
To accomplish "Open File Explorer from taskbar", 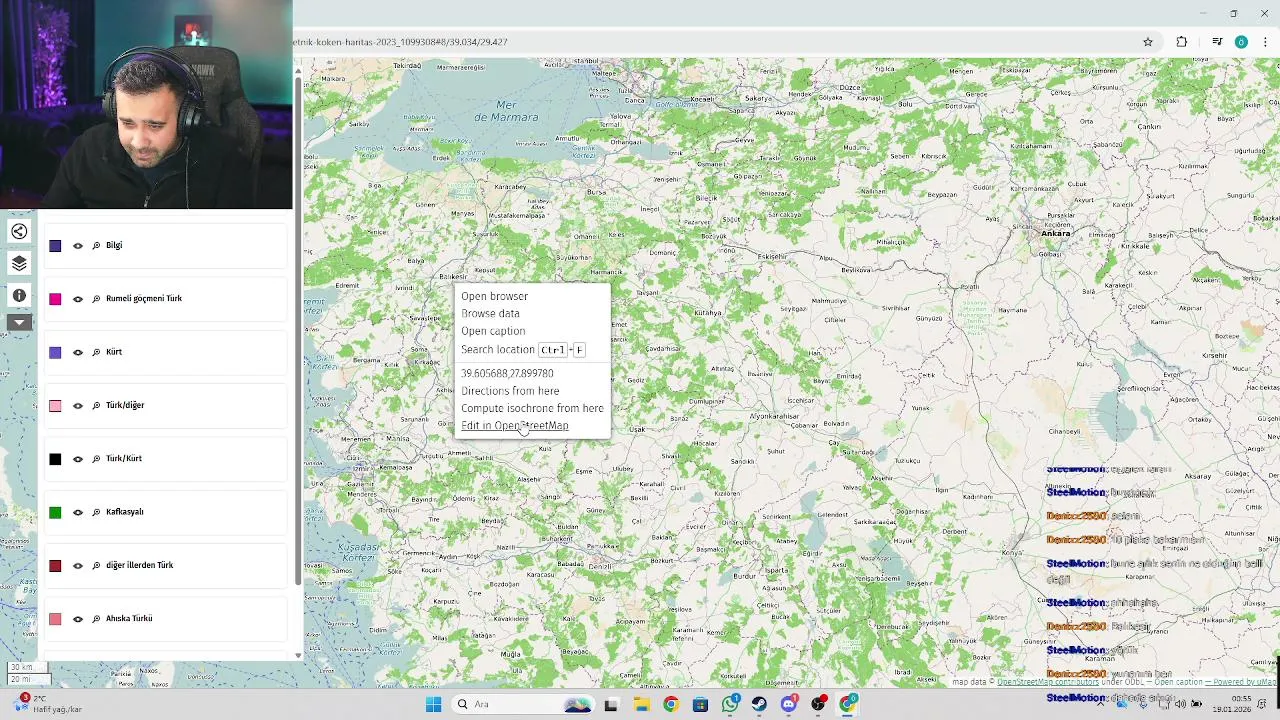I will [641, 704].
